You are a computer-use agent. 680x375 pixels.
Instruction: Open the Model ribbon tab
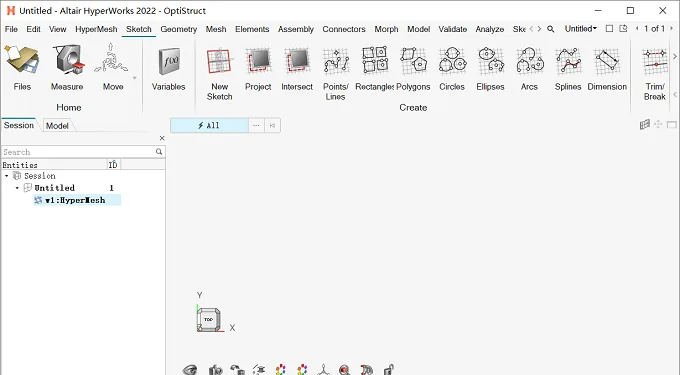tap(418, 29)
